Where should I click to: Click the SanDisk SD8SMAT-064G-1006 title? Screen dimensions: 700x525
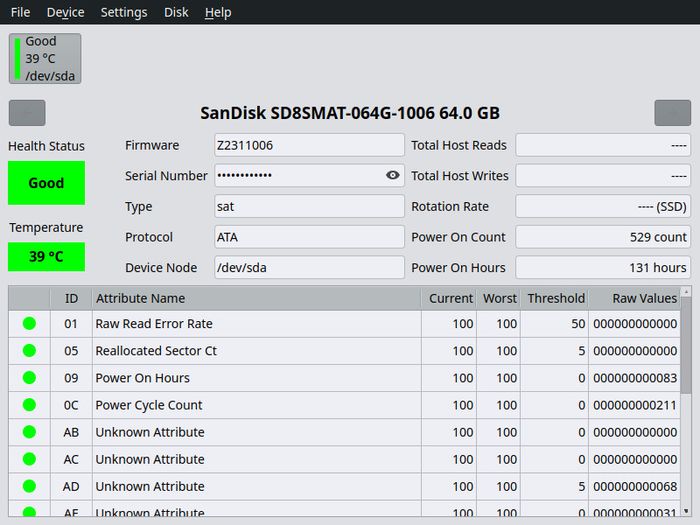coord(350,113)
